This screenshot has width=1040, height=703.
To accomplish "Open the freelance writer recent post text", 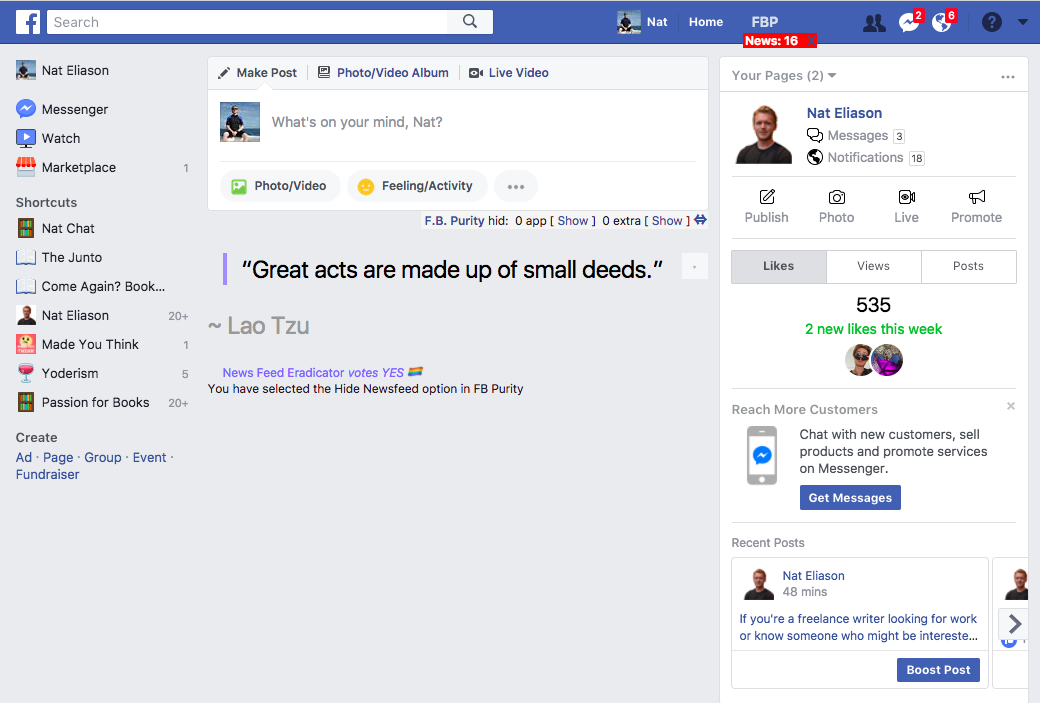I will 858,627.
